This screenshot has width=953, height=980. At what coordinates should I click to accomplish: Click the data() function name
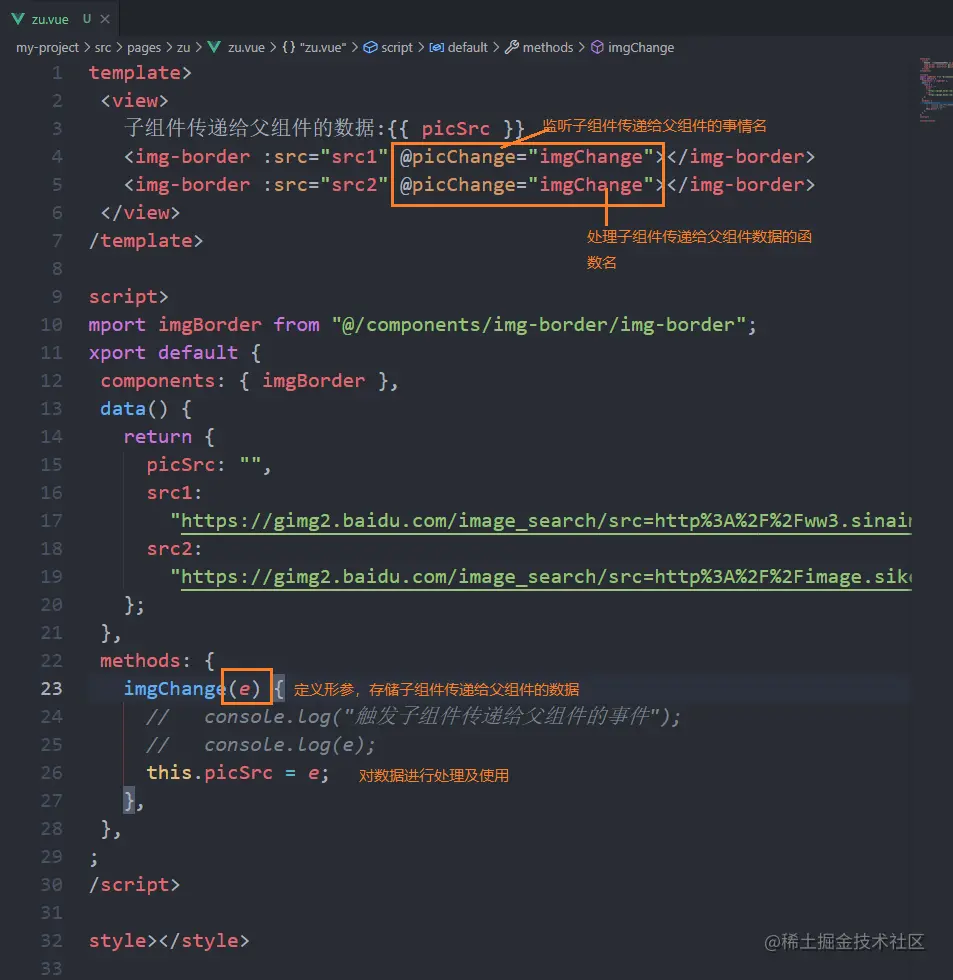[123, 409]
